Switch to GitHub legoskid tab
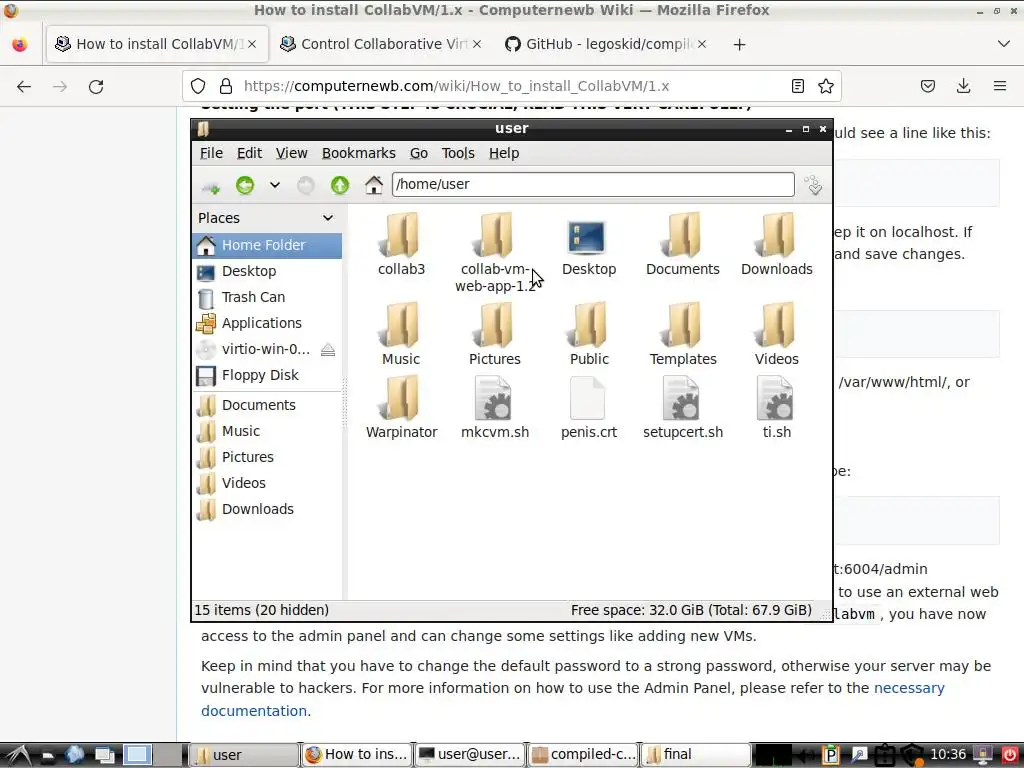Screen dimensions: 1024x768 coord(605,44)
